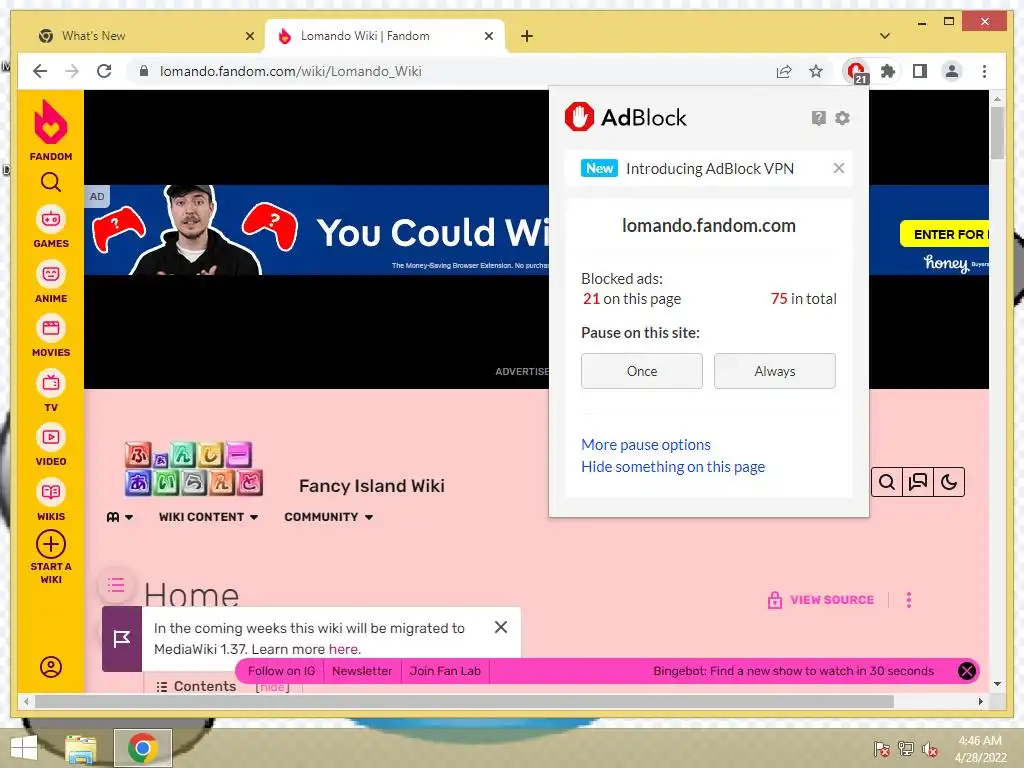
Task: Go back to previous page
Action: (40, 71)
